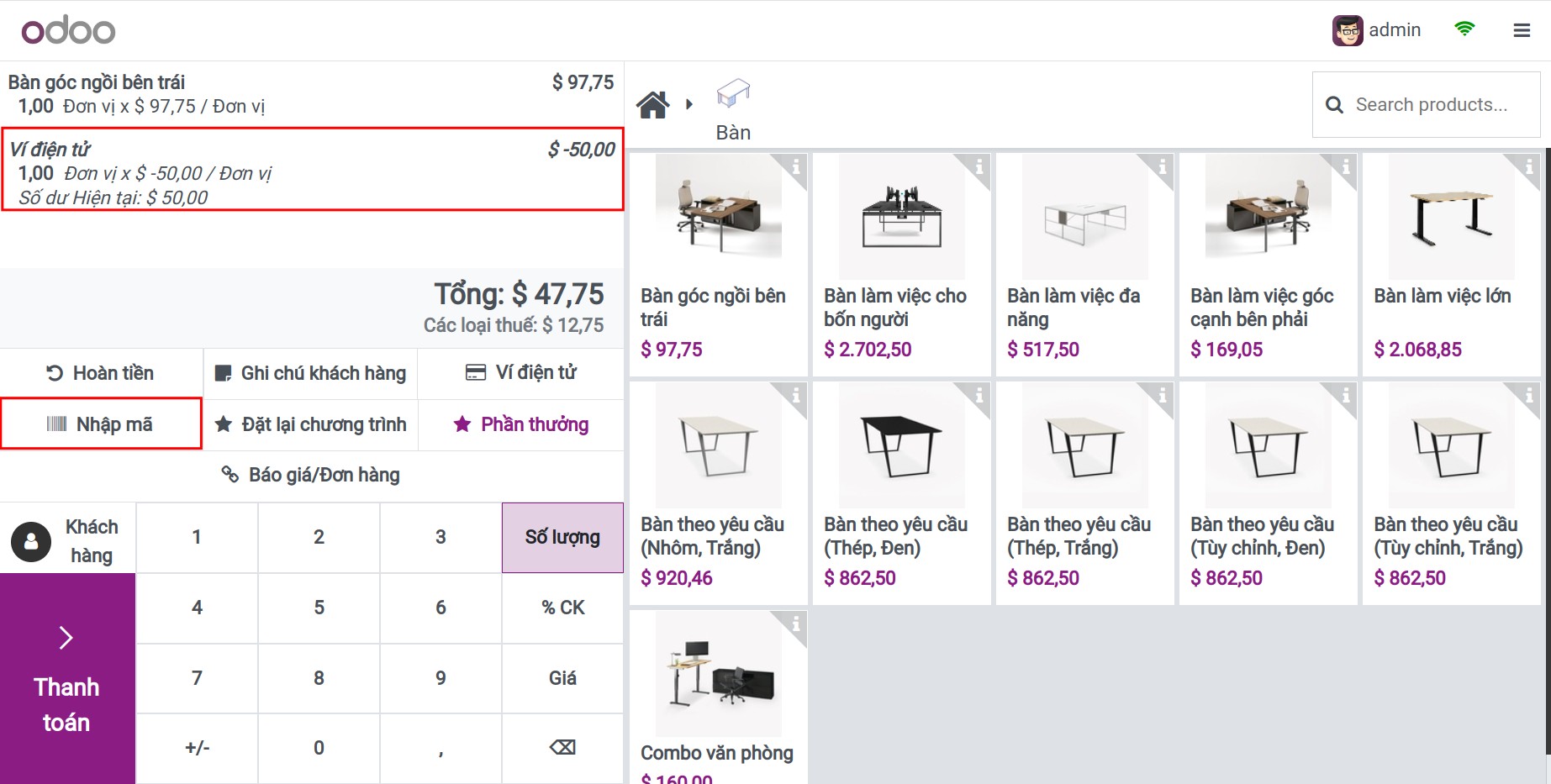Viewport: 1551px width, 784px height.
Task: Click the home category icon
Action: click(x=652, y=105)
